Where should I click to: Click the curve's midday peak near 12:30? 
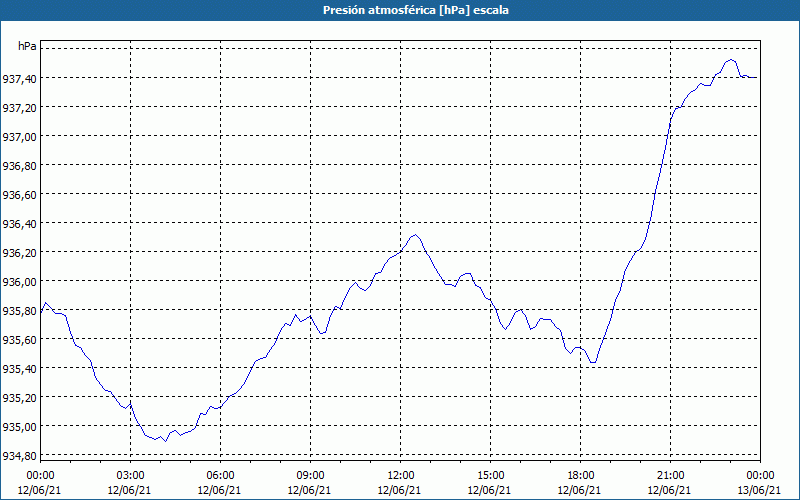point(416,235)
